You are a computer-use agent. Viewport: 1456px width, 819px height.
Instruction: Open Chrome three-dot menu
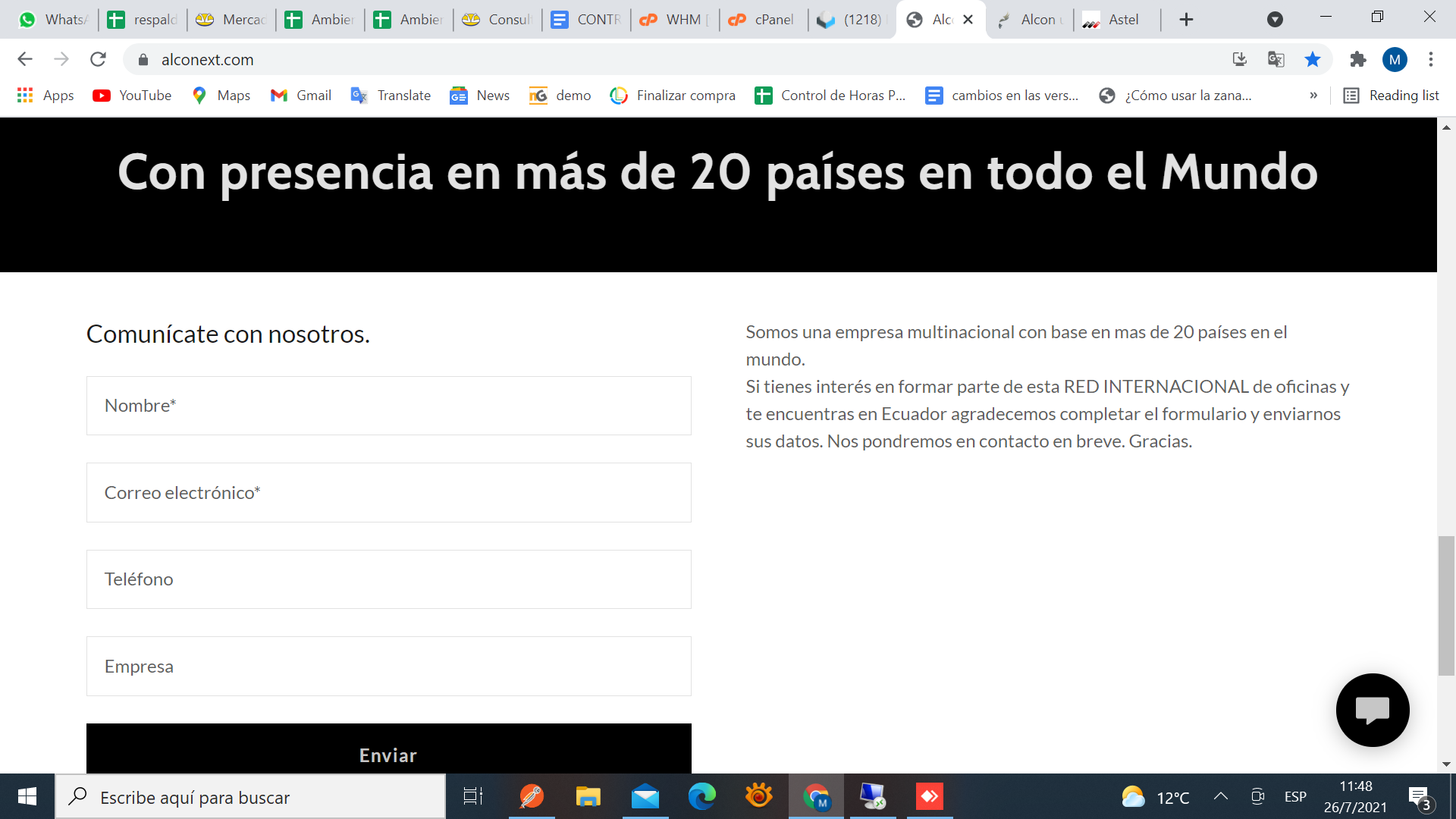[x=1431, y=59]
